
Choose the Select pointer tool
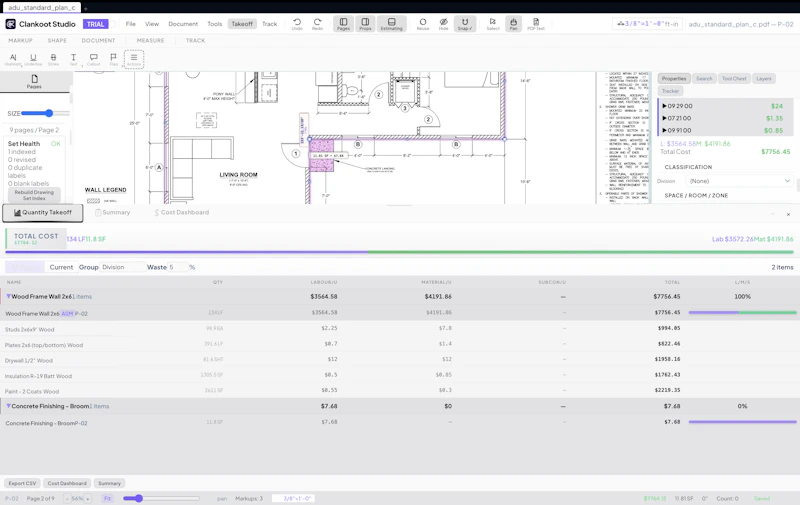click(x=492, y=23)
